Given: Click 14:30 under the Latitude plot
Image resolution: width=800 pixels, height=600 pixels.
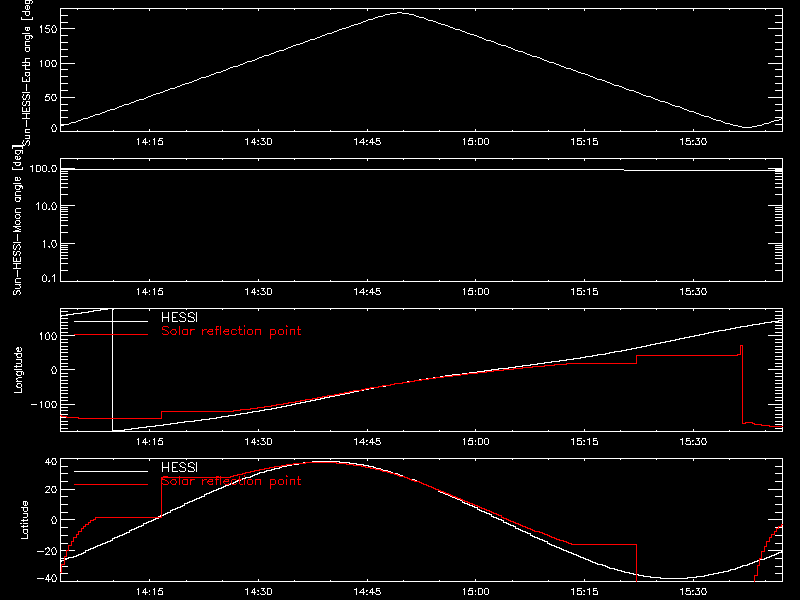Looking at the screenshot, I should 258,591.
